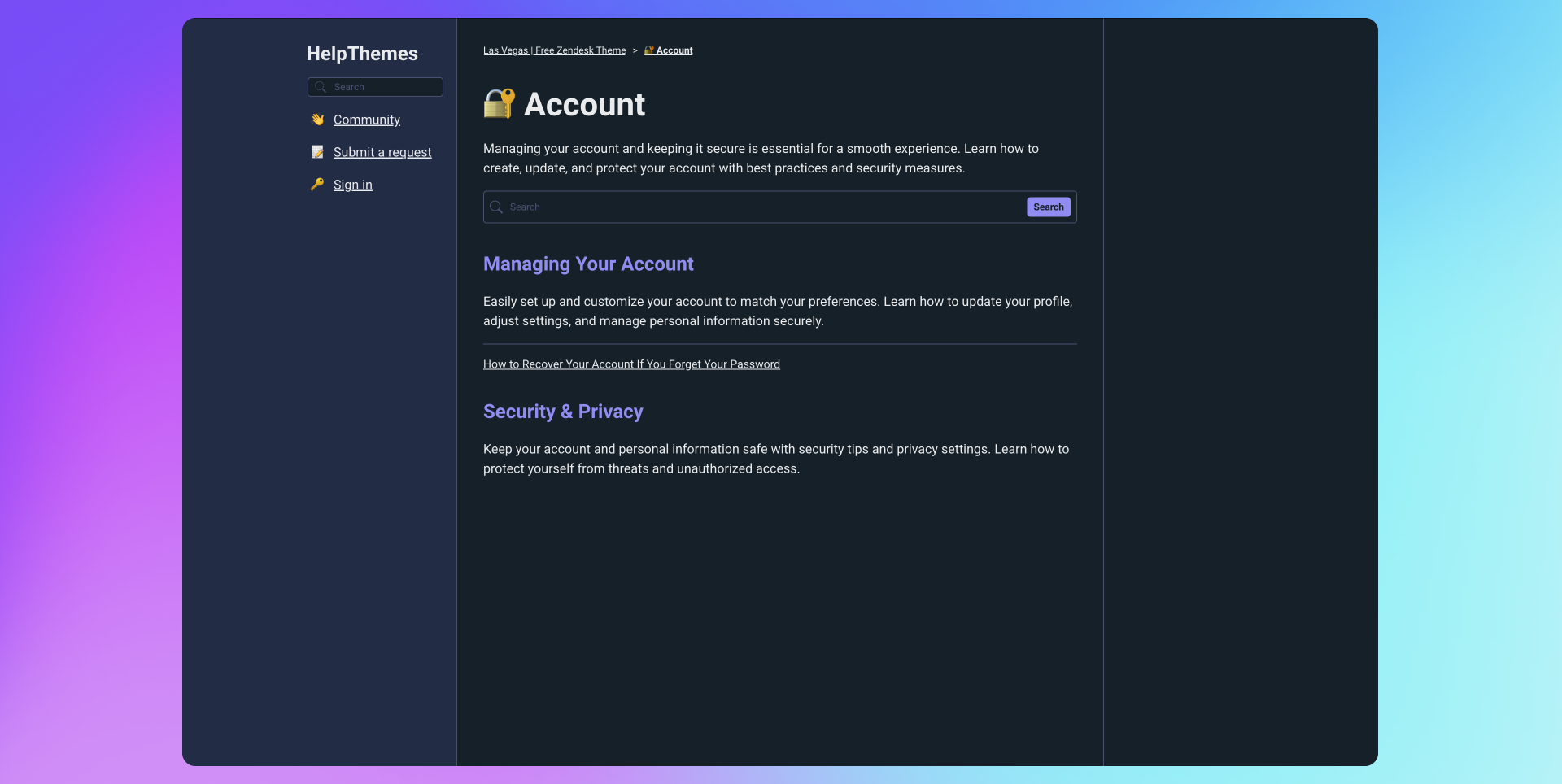Click the key icon beside Sign in
Viewport: 1562px width, 784px height.
click(317, 185)
